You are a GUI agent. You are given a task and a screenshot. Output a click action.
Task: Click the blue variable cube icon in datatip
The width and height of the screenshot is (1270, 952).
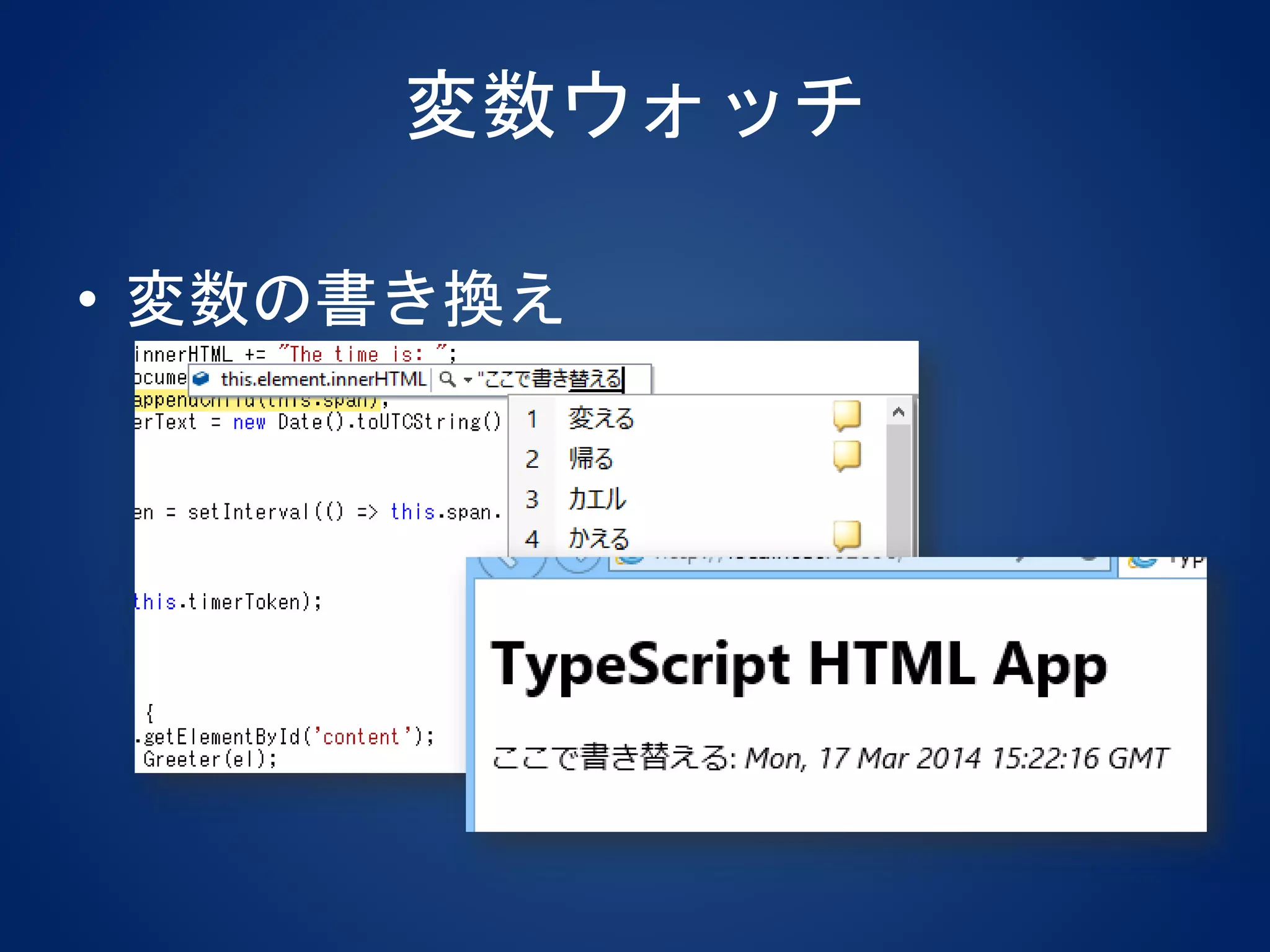tap(202, 378)
